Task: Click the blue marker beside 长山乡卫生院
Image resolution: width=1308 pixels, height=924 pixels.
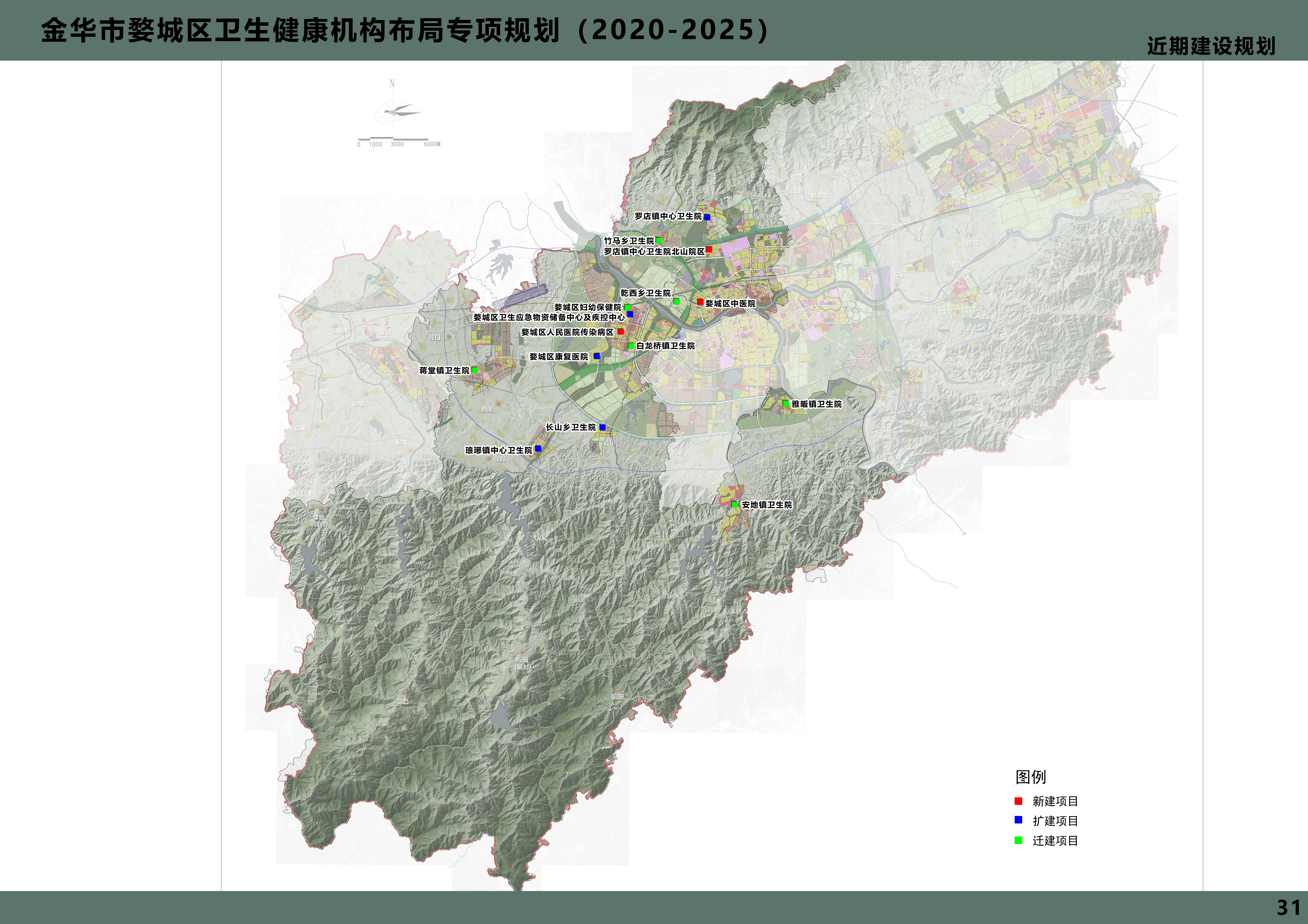Action: [x=602, y=427]
